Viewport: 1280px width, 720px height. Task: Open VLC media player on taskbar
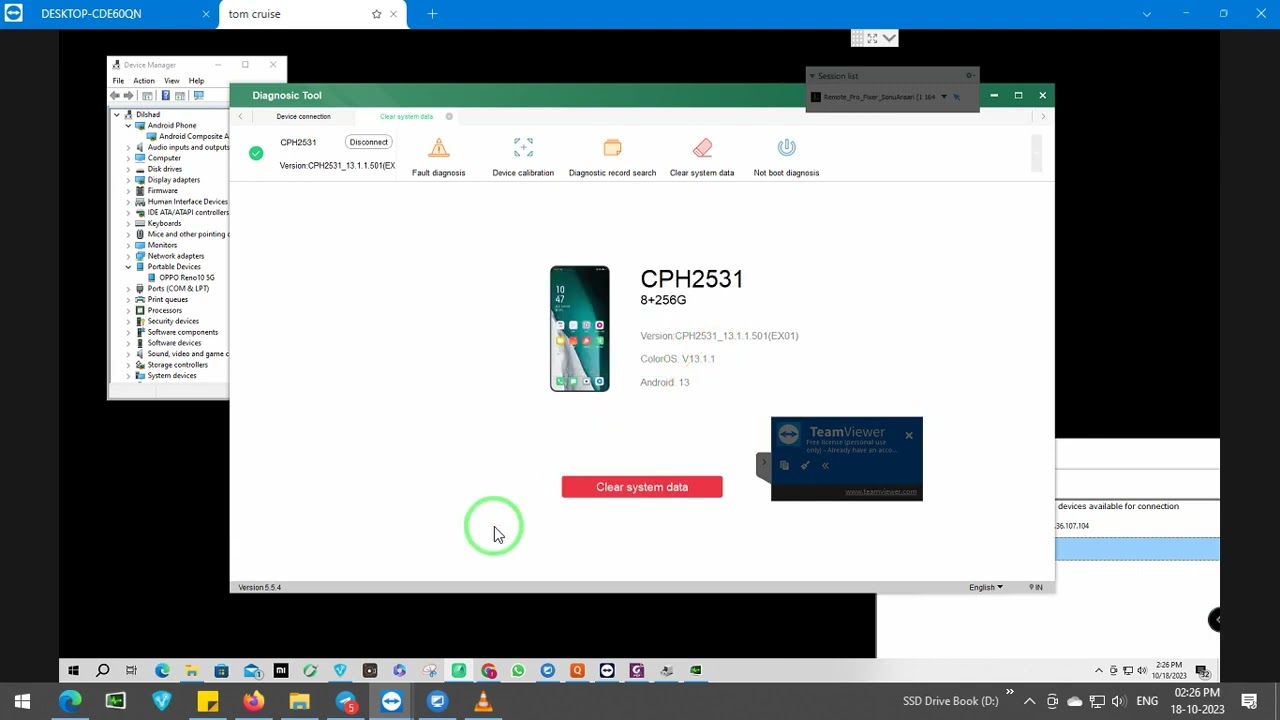click(x=483, y=701)
